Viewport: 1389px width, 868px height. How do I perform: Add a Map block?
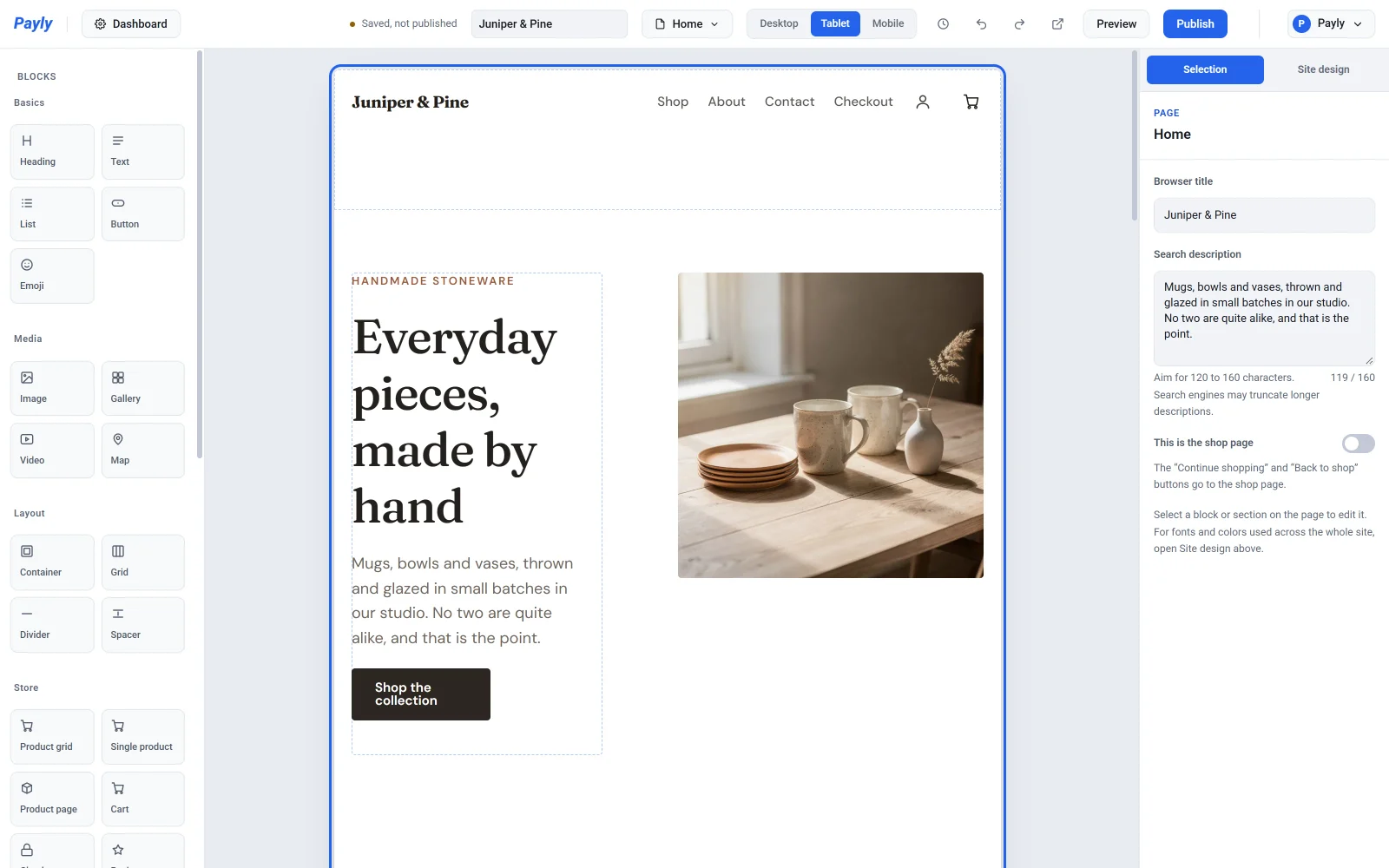(142, 450)
